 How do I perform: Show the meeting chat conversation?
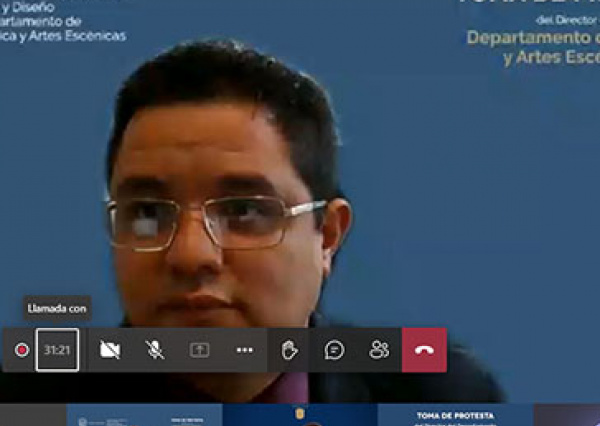coord(334,350)
